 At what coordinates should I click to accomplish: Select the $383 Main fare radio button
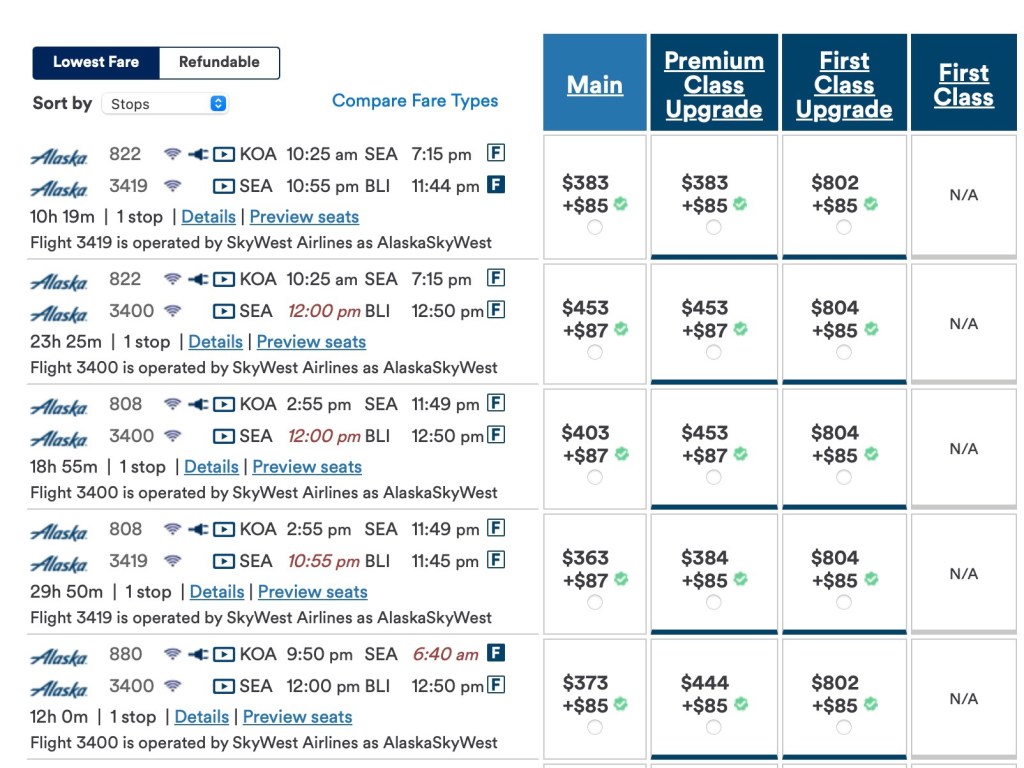coord(595,227)
